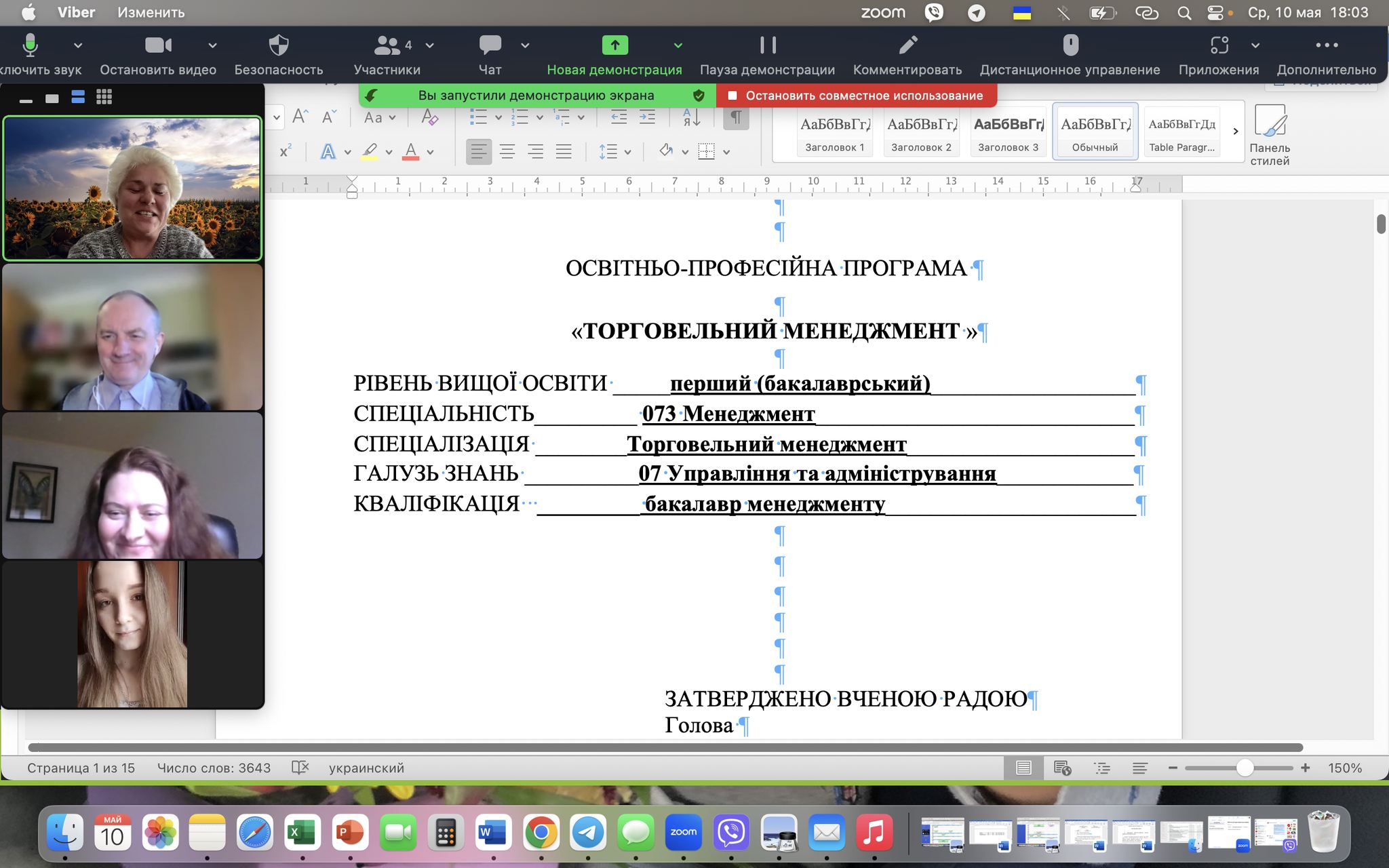Clear all formatting in Word
1389x868 pixels.
[x=430, y=117]
